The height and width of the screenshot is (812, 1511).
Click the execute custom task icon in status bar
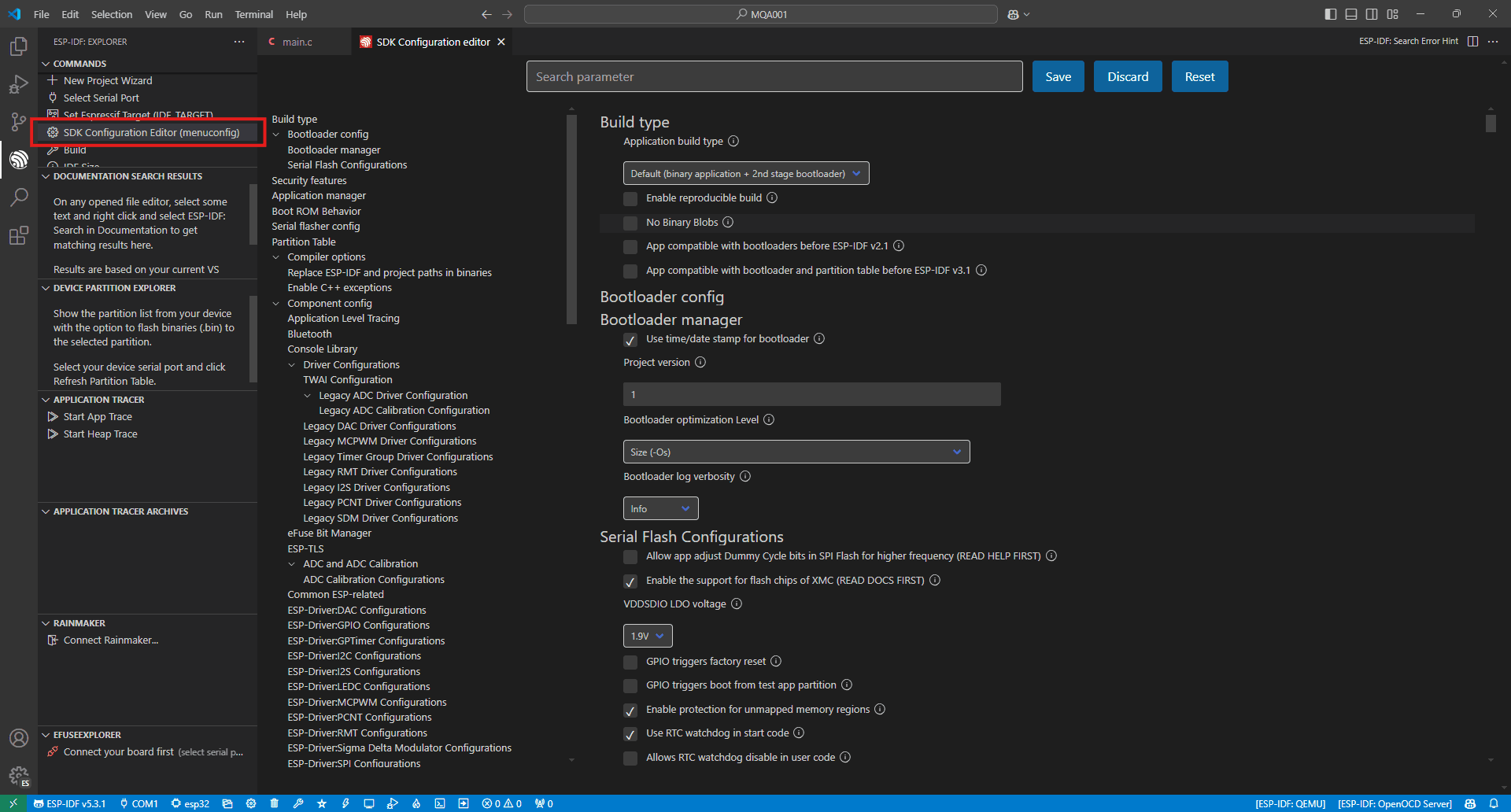coord(464,803)
